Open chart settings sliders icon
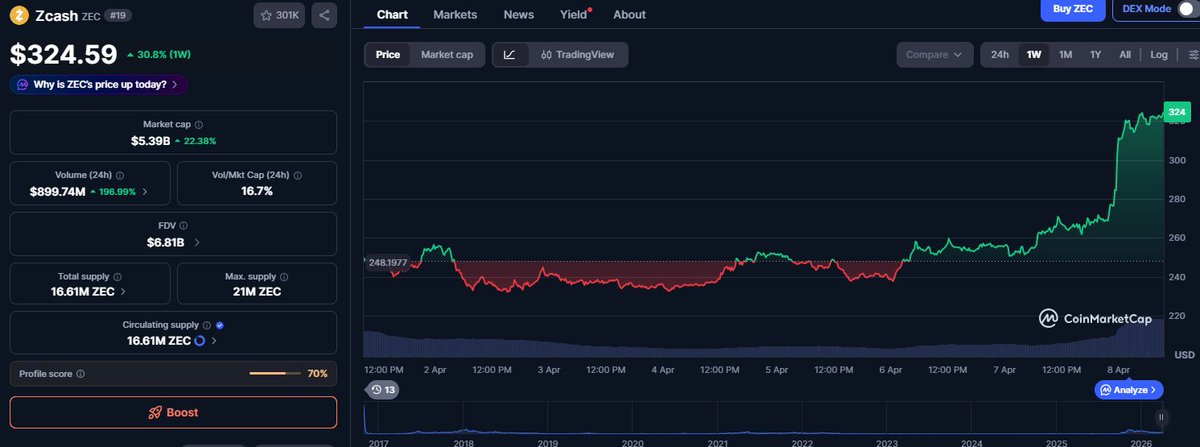 (x=1192, y=55)
